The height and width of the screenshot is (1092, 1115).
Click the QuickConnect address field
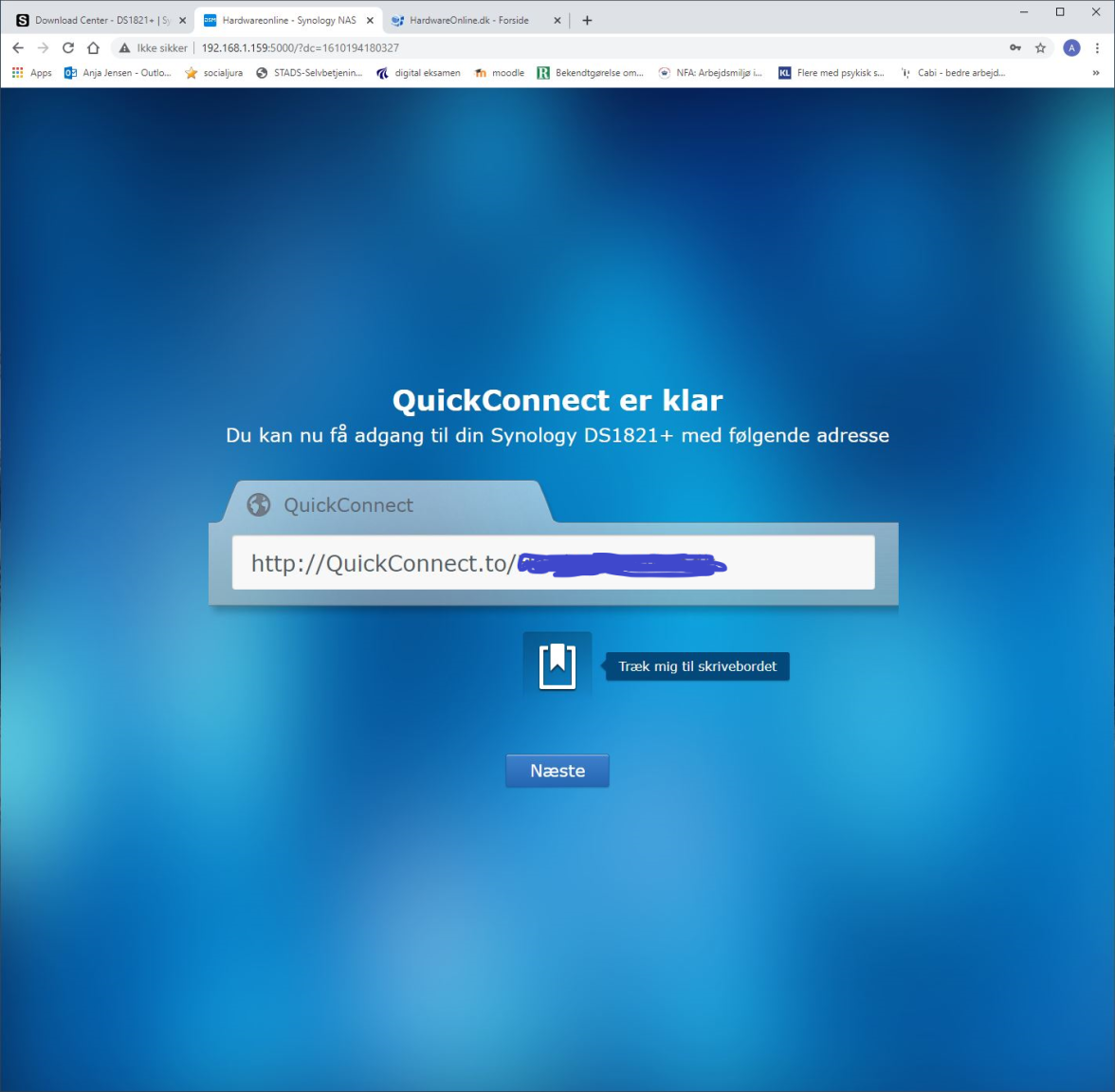click(554, 562)
